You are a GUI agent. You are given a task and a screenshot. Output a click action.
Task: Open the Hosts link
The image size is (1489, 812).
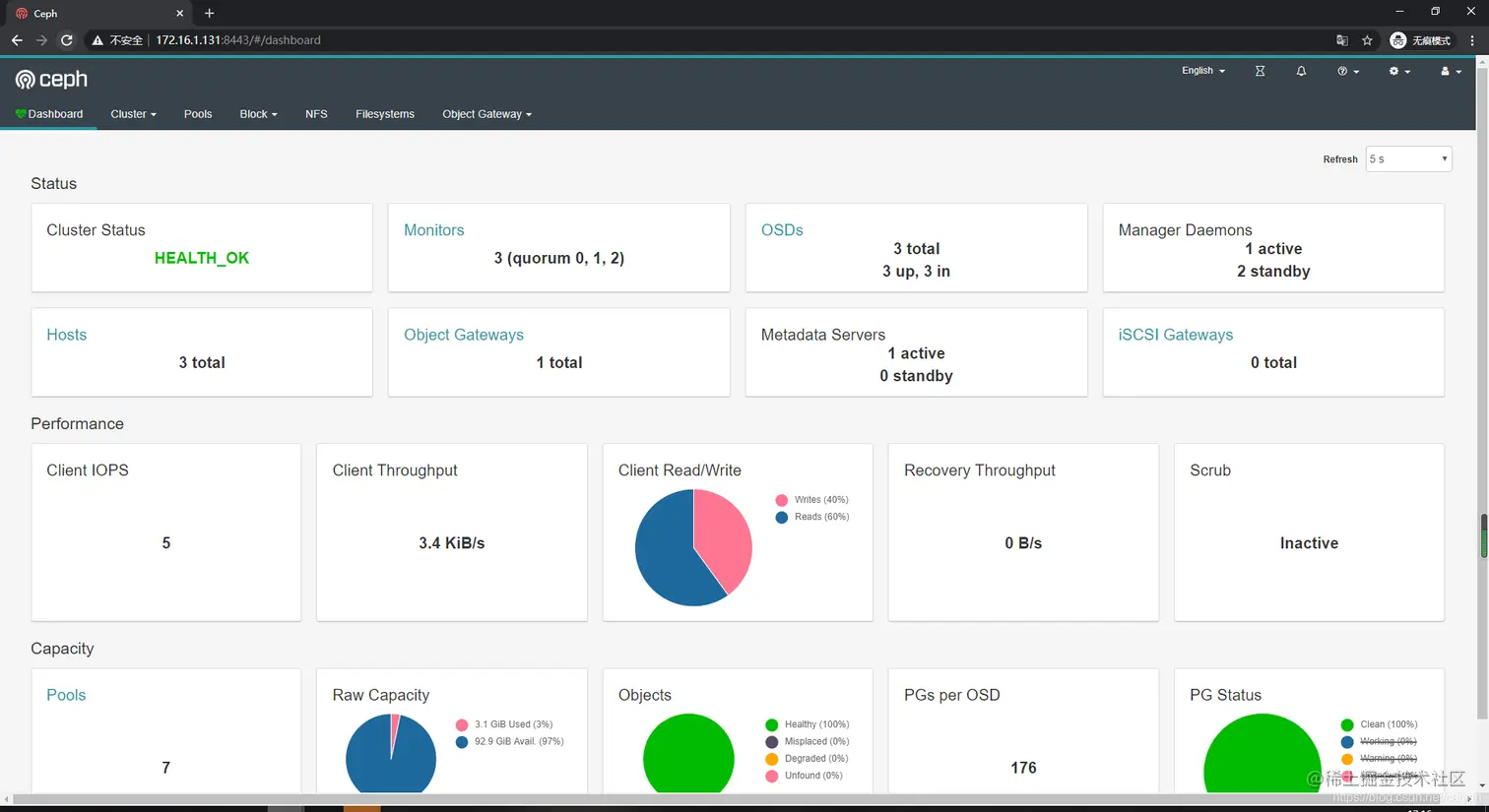click(66, 335)
